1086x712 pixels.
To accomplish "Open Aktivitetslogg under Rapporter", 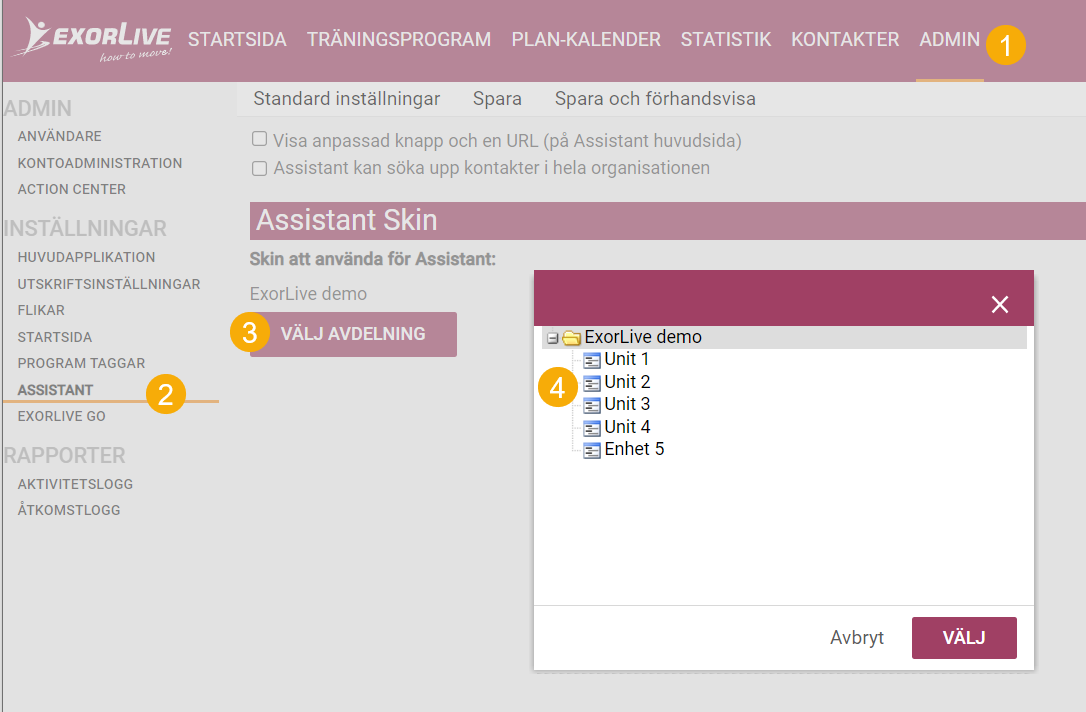I will [x=75, y=484].
